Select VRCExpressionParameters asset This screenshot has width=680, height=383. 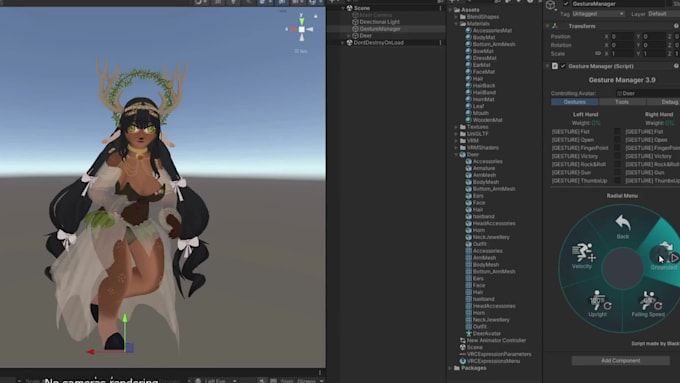tap(495, 354)
